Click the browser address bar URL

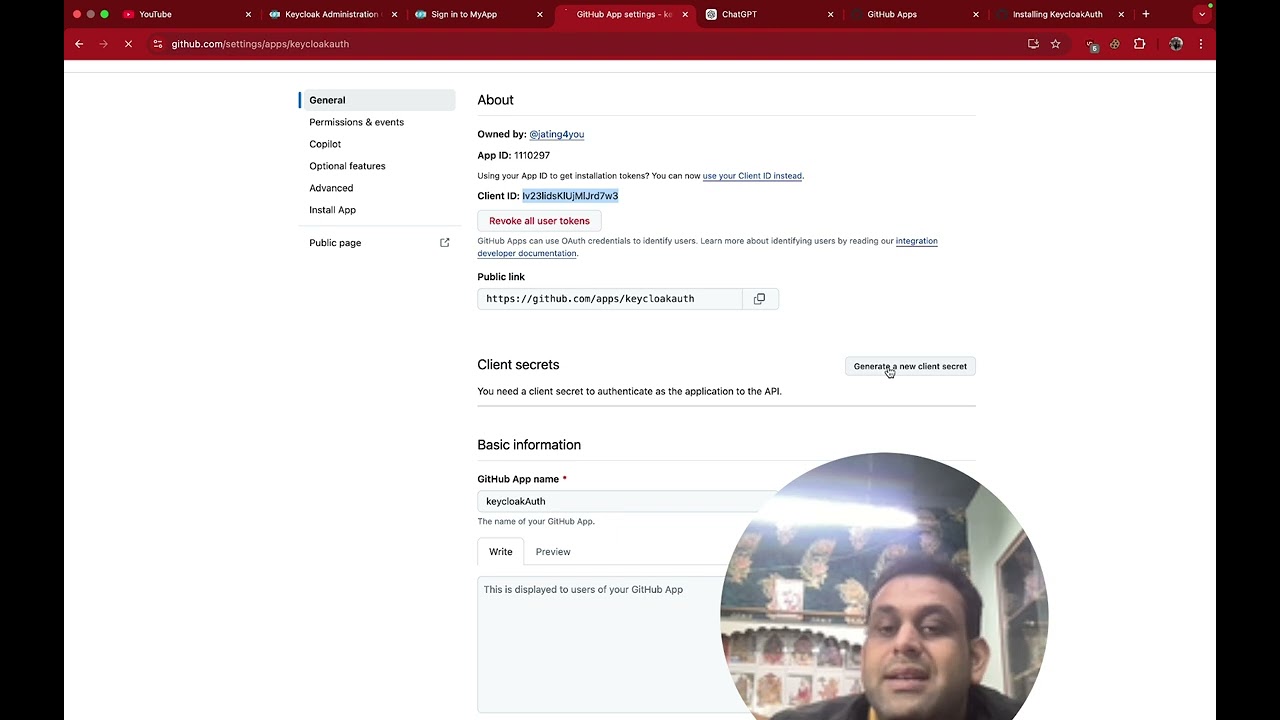(x=260, y=44)
